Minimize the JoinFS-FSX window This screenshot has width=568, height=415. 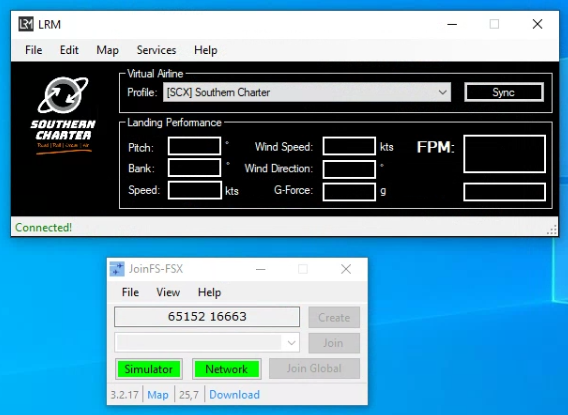click(x=260, y=269)
